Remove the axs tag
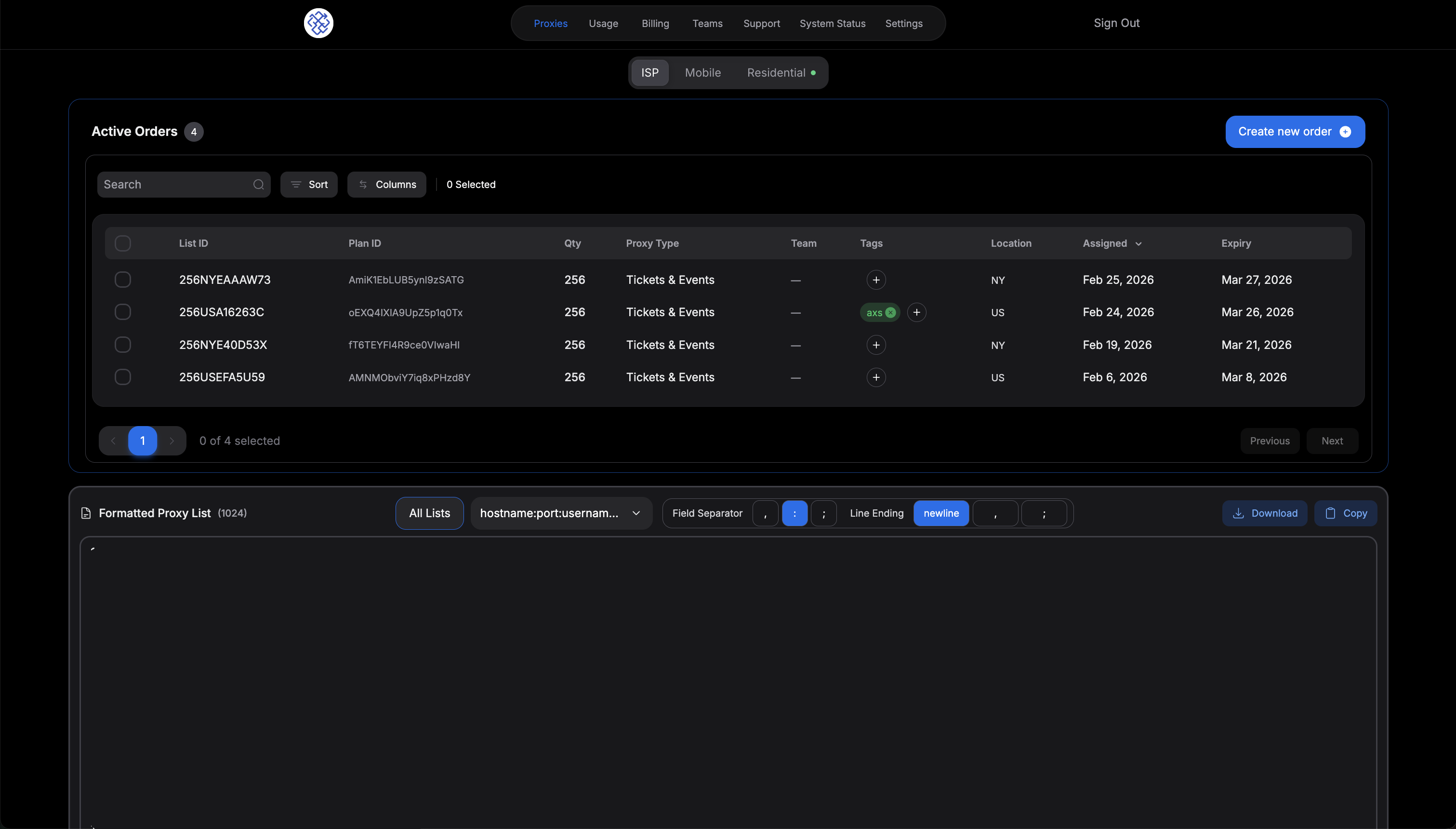The image size is (1456, 829). [x=890, y=313]
